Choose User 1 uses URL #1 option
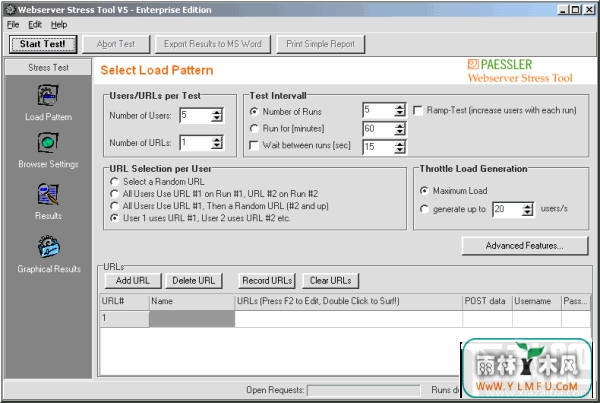This screenshot has width=600, height=403. (114, 218)
